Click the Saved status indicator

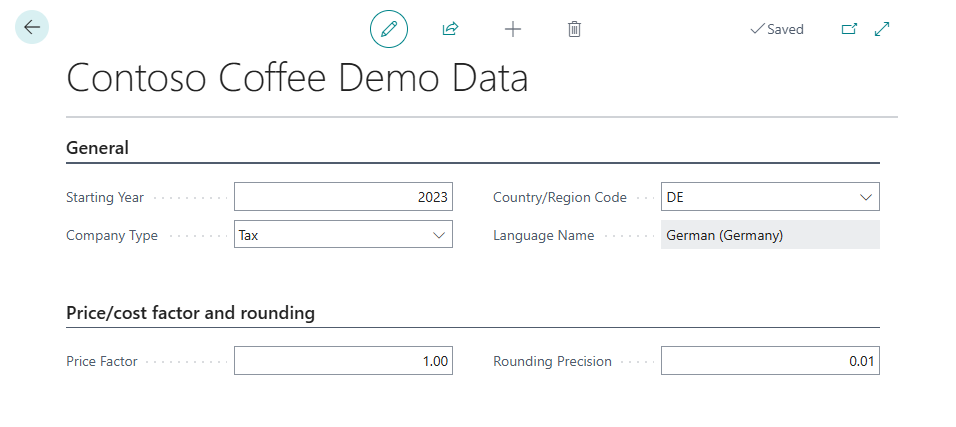(x=777, y=29)
